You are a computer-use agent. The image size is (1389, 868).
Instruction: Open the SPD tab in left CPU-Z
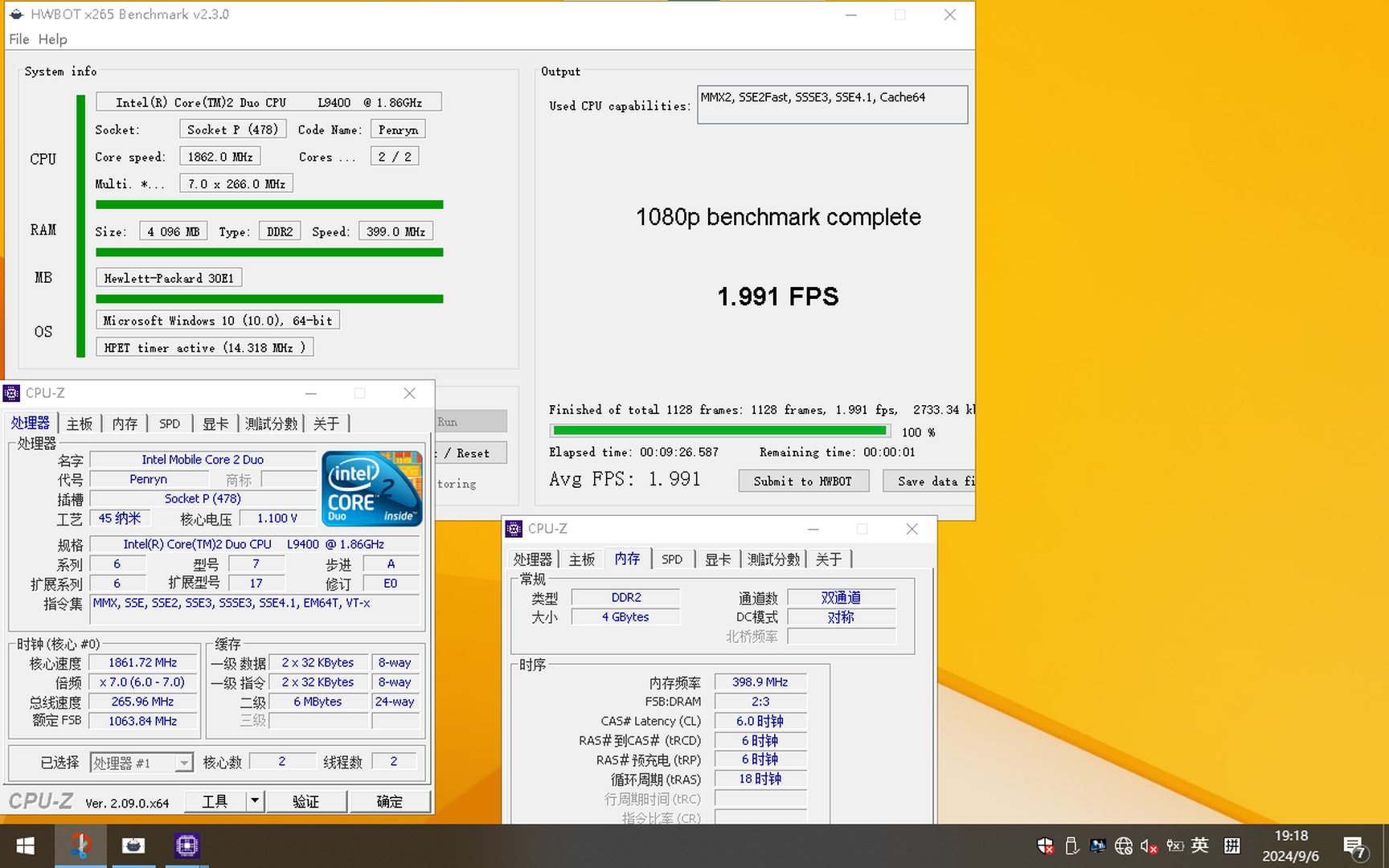coord(170,424)
